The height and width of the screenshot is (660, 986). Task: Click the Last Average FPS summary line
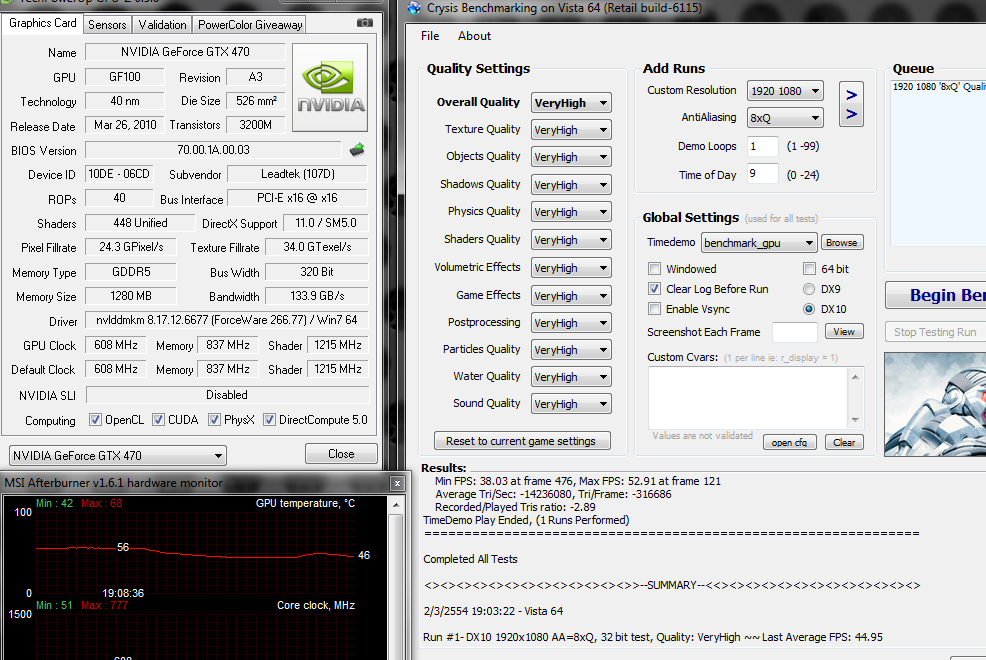653,637
